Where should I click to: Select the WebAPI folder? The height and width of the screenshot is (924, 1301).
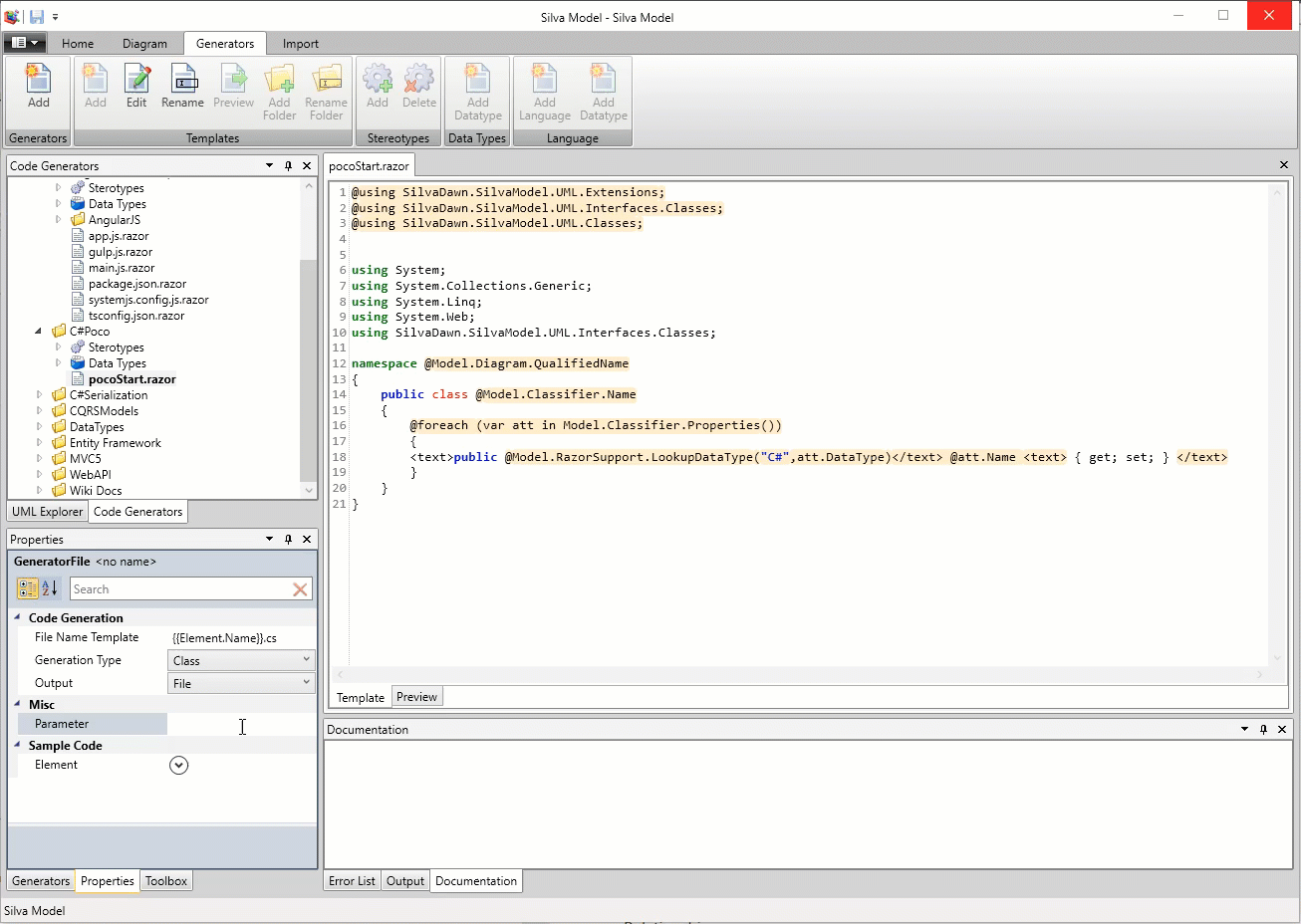(x=82, y=475)
